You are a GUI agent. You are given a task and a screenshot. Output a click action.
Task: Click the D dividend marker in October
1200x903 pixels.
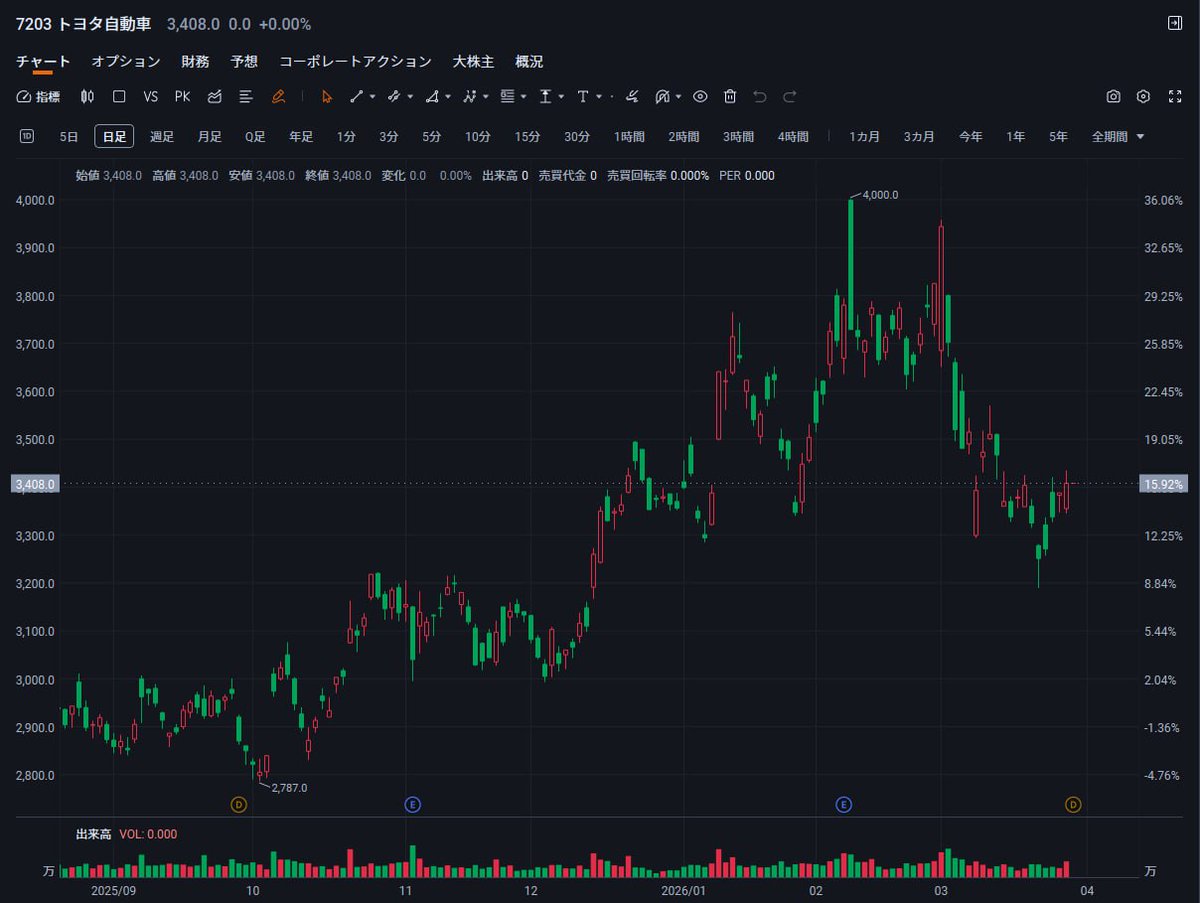point(238,804)
